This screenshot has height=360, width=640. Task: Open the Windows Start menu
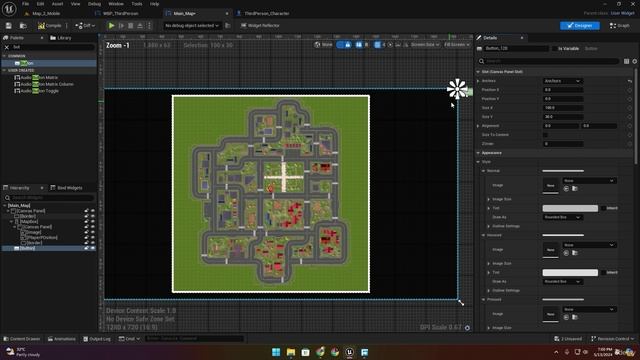coord(276,352)
